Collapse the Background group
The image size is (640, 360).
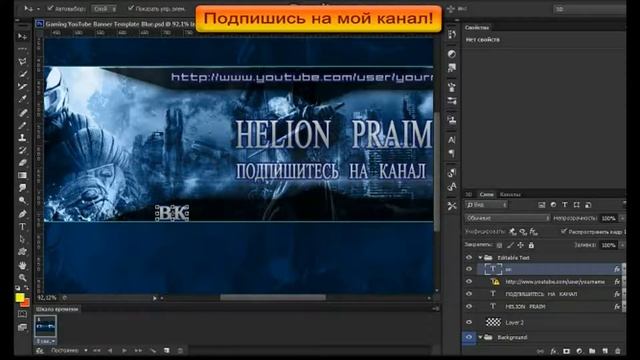pyautogui.click(x=480, y=337)
